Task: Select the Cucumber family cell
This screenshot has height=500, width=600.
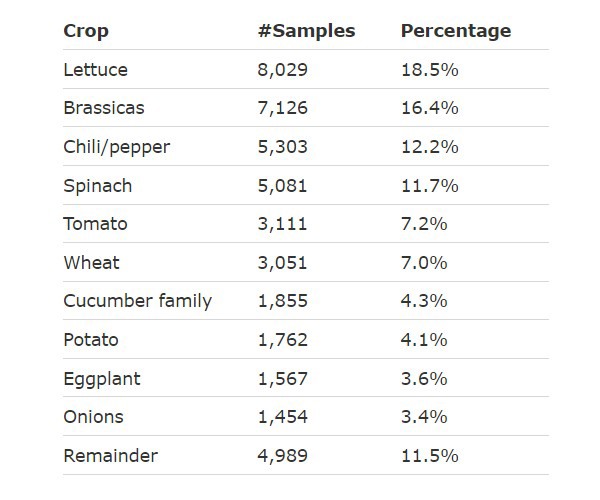Action: tap(137, 301)
